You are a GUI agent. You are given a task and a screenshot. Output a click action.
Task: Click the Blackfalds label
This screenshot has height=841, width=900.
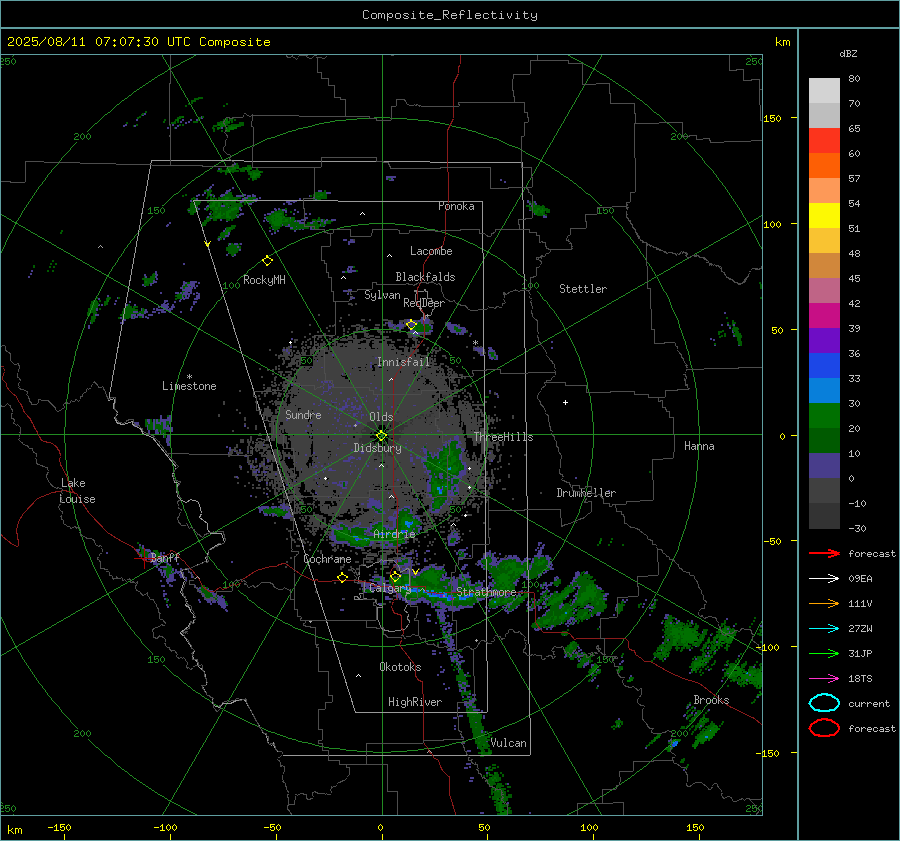coord(425,277)
